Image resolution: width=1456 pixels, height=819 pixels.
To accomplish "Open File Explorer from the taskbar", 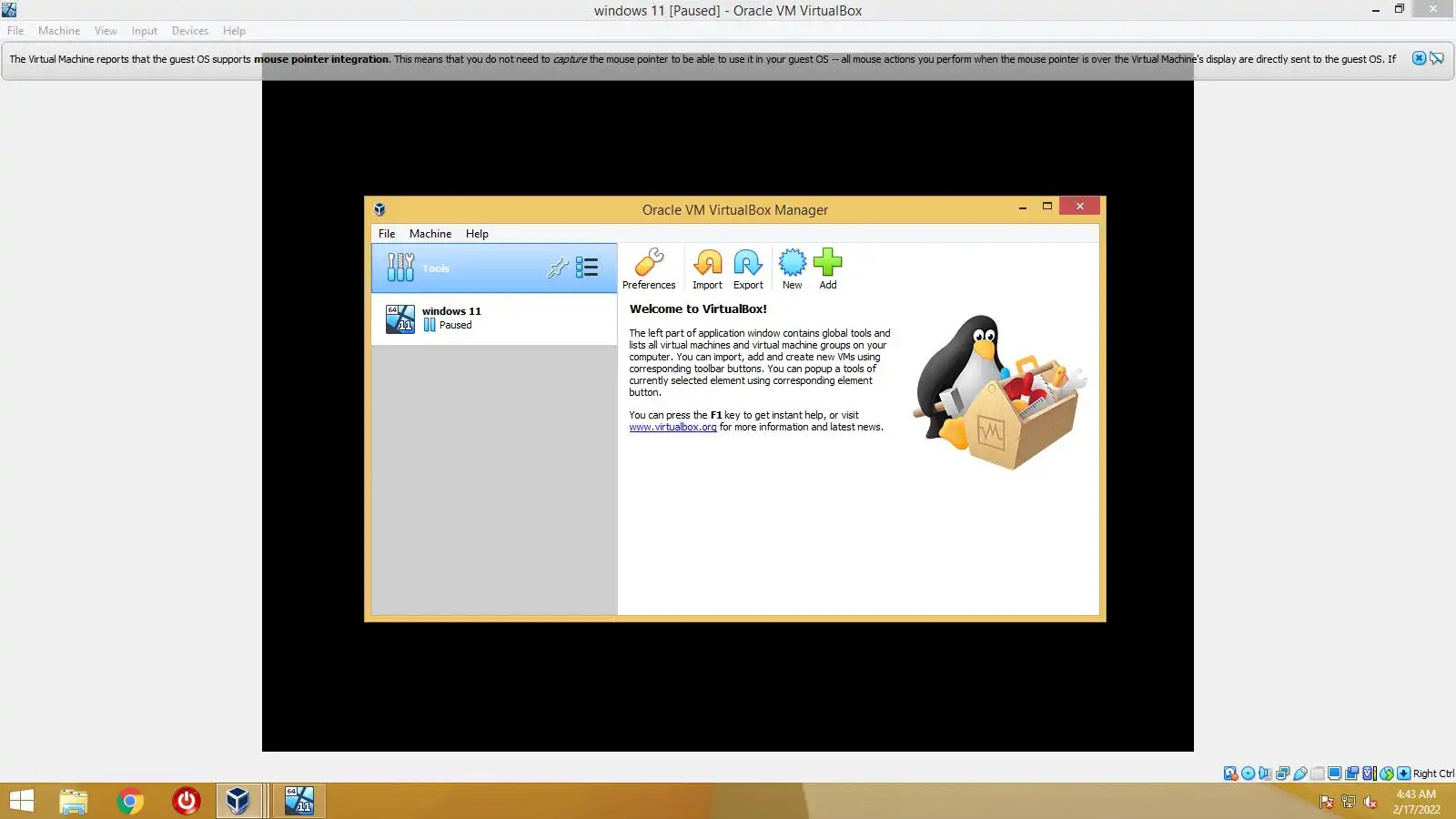I will tap(74, 801).
